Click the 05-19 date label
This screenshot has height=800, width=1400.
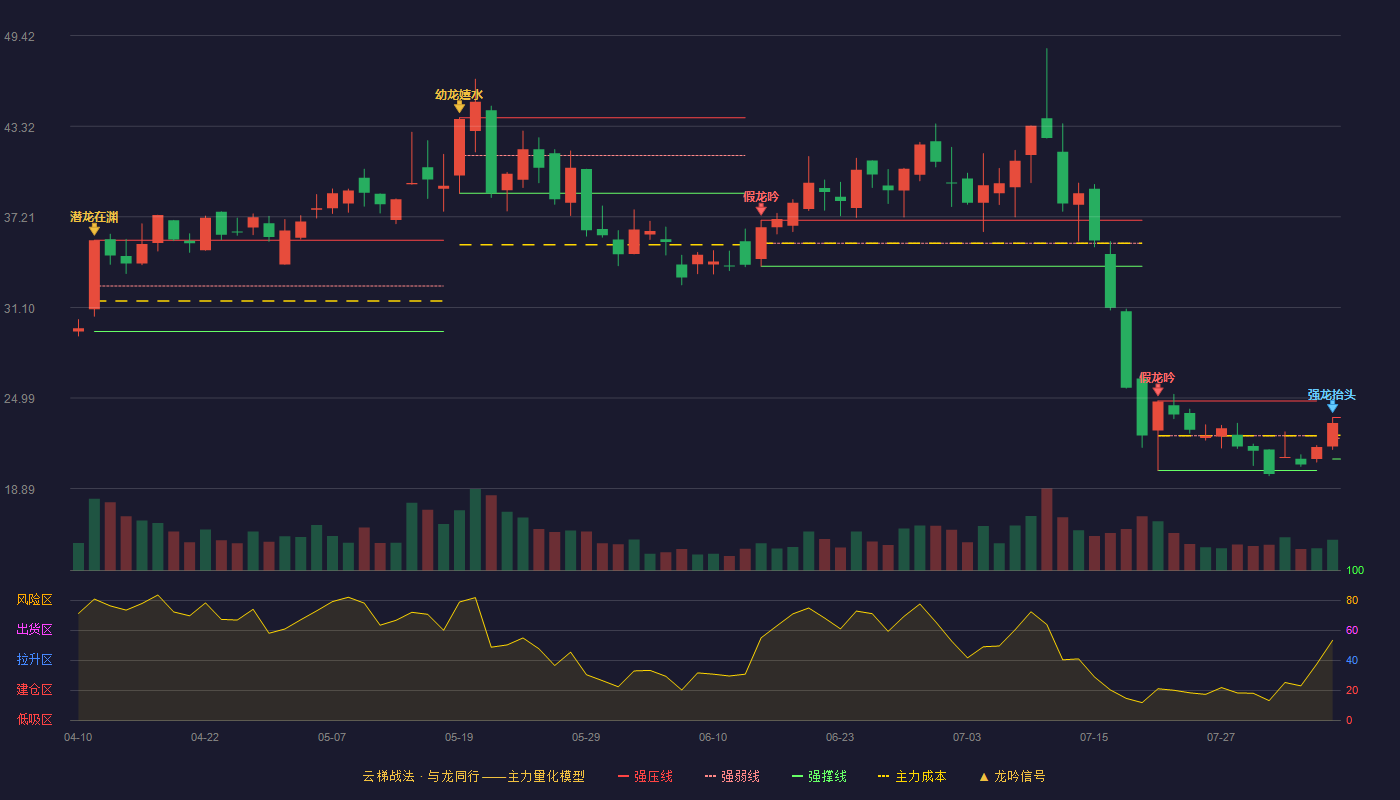click(x=459, y=737)
